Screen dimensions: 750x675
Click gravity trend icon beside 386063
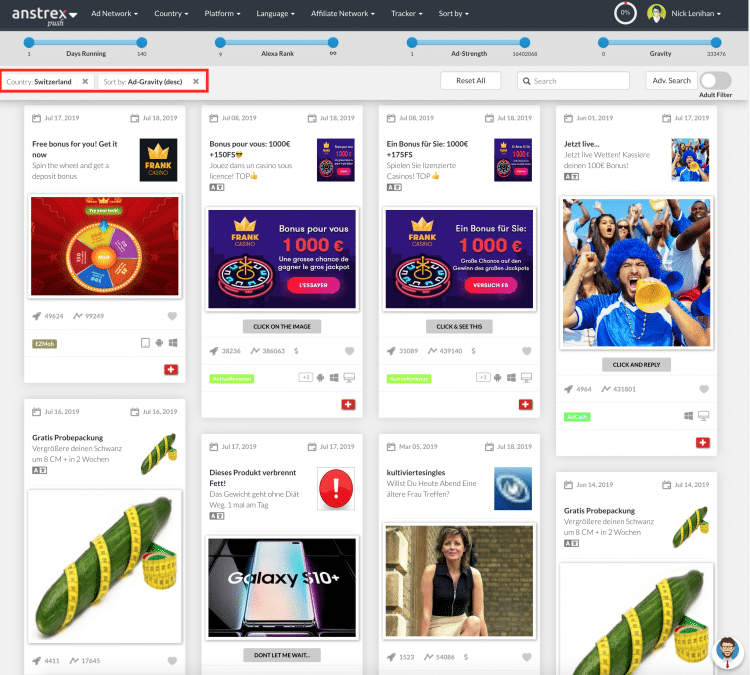[255, 351]
